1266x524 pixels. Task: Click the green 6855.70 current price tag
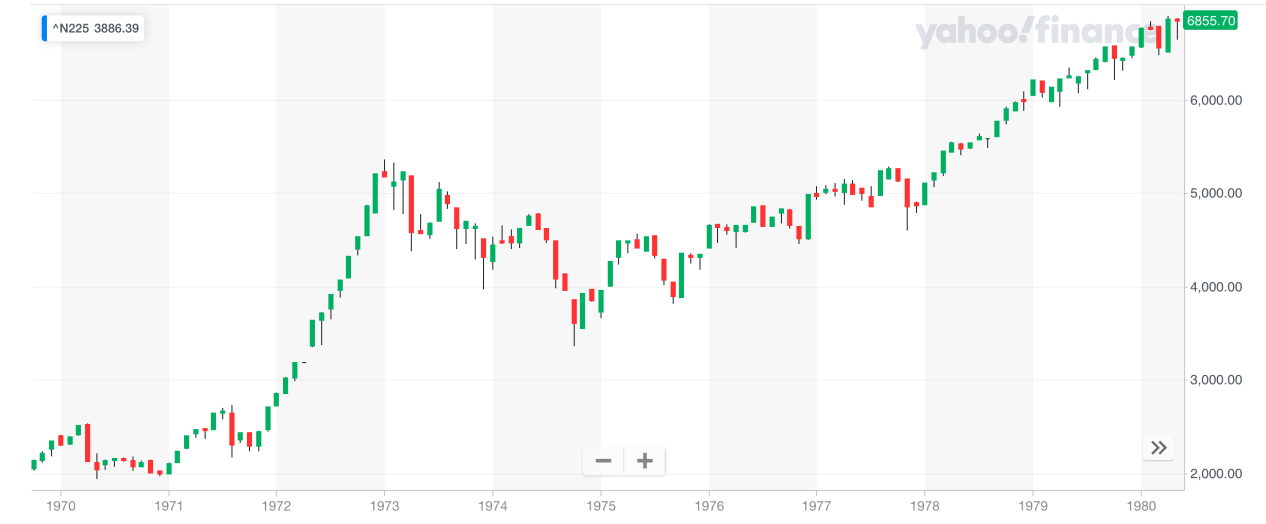point(1211,21)
